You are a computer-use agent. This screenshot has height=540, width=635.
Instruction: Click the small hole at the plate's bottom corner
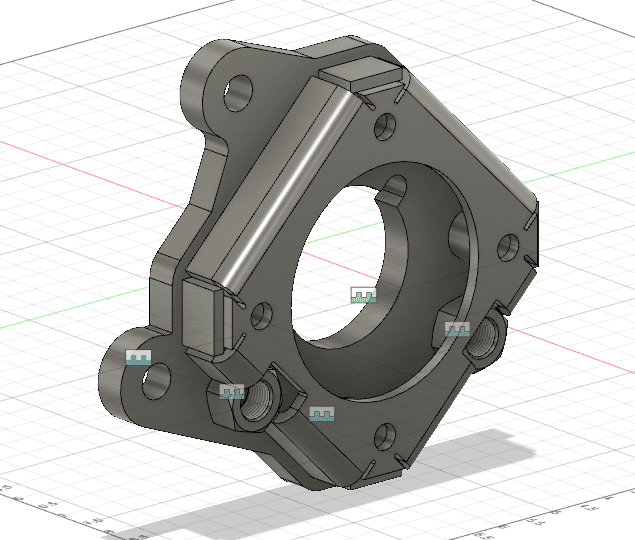385,436
